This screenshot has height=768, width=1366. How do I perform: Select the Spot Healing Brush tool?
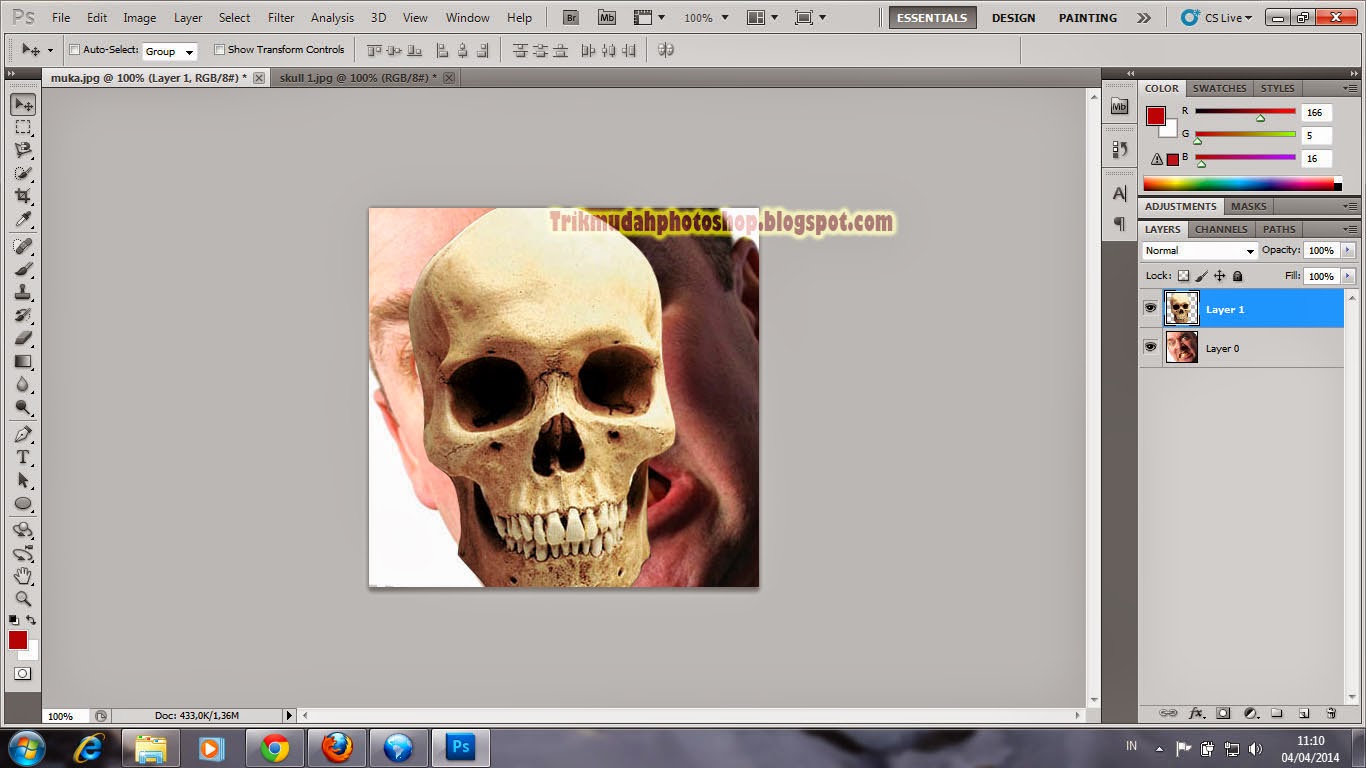click(x=23, y=246)
